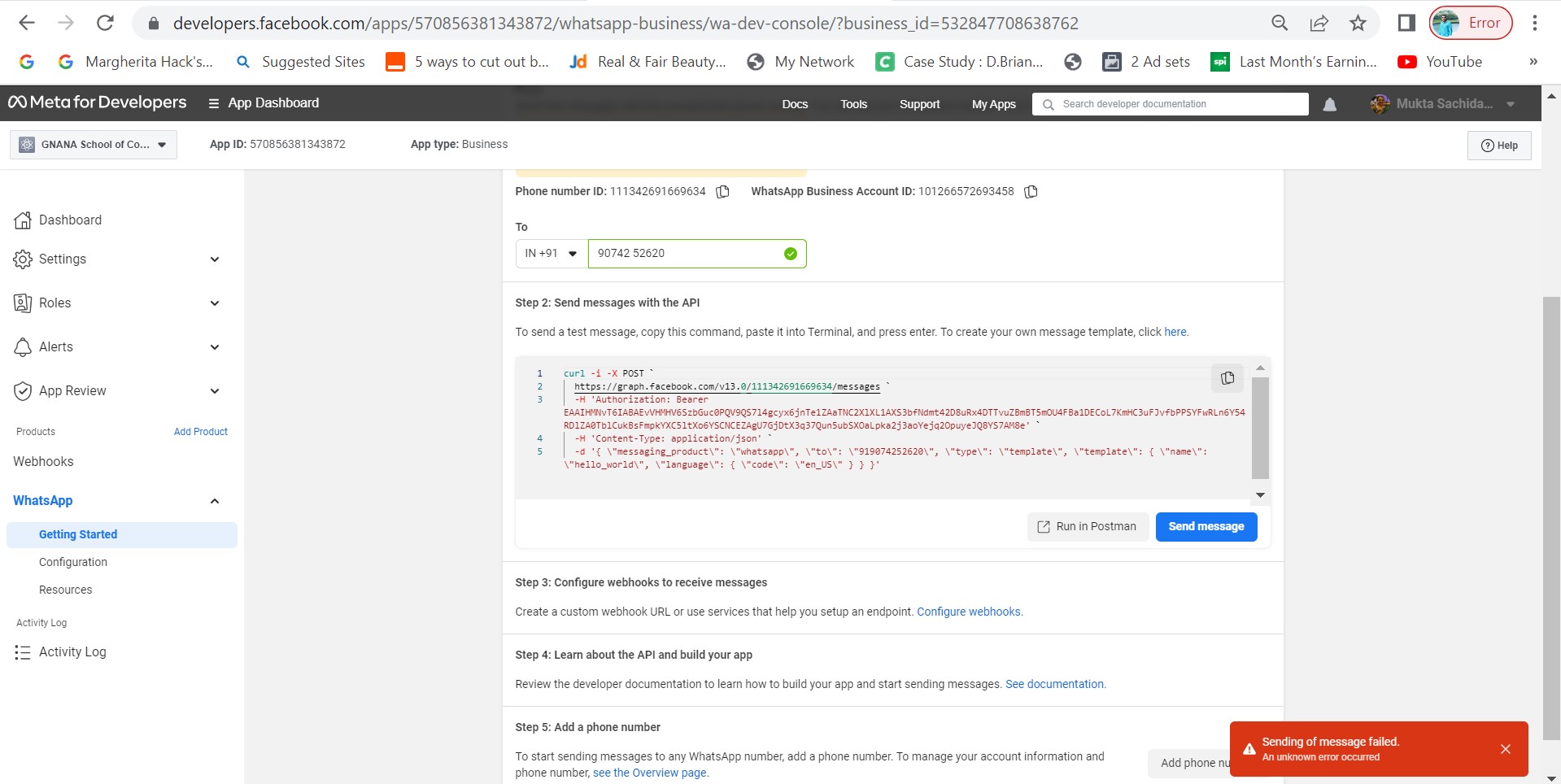
Task: Click the code box scroll up arrow
Action: pyautogui.click(x=1260, y=368)
